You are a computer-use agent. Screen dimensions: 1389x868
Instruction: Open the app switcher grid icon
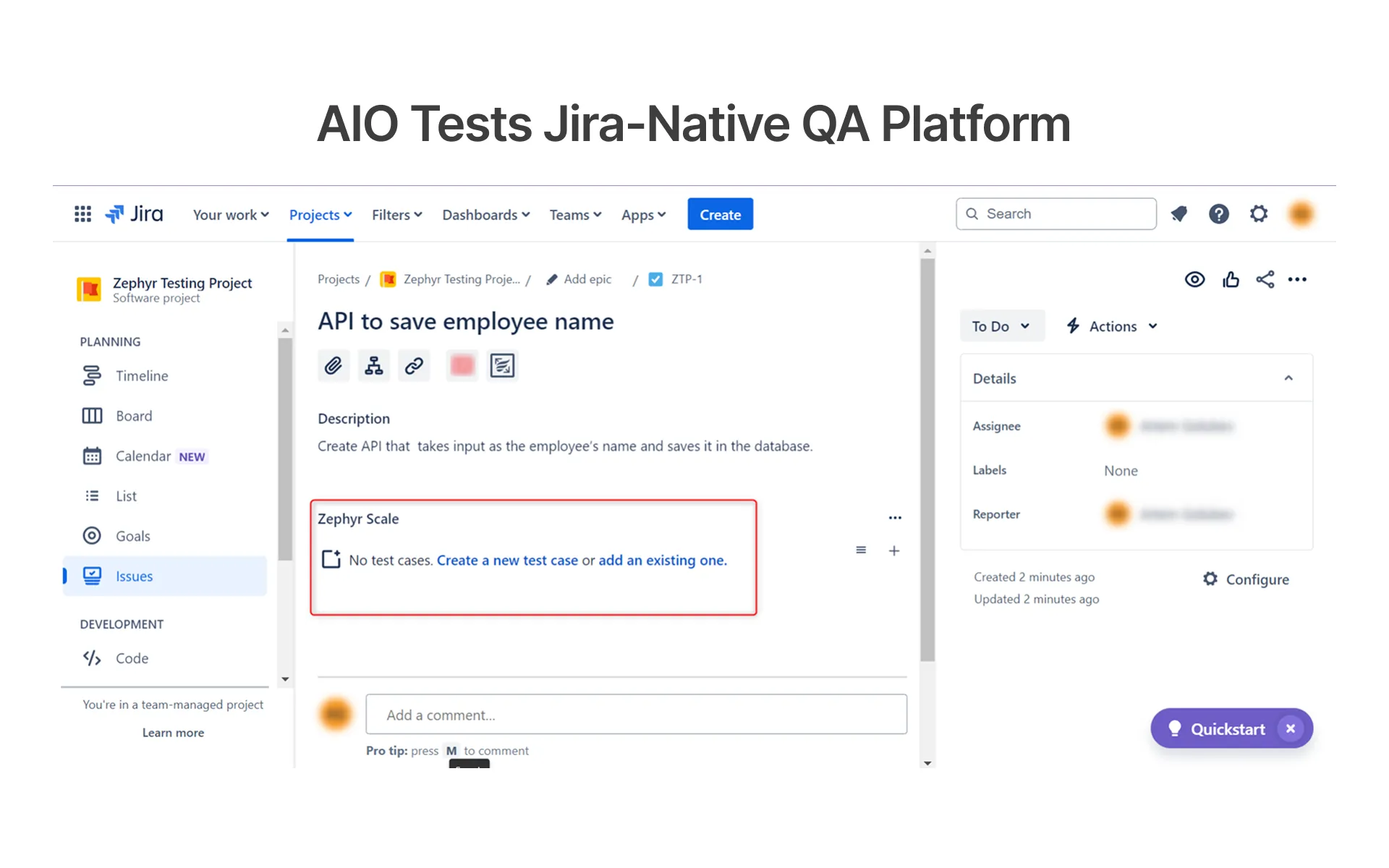(82, 214)
